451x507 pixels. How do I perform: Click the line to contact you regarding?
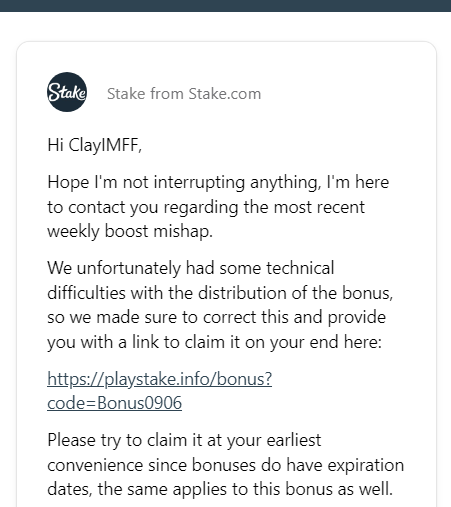point(206,207)
